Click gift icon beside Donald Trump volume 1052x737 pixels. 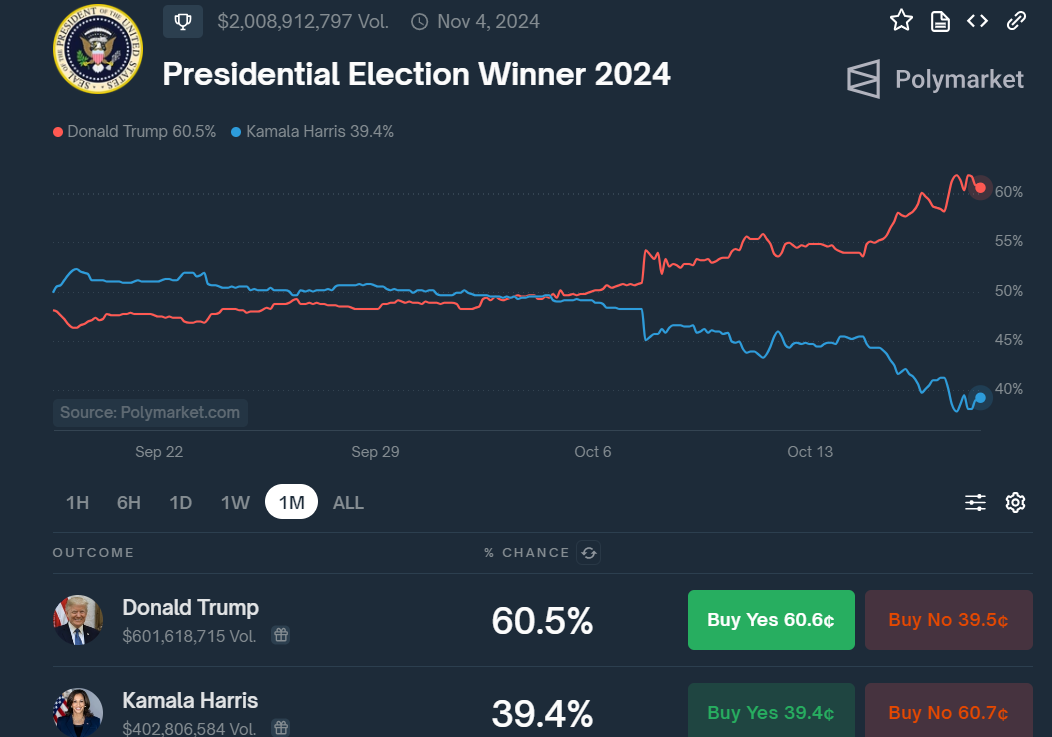[281, 635]
